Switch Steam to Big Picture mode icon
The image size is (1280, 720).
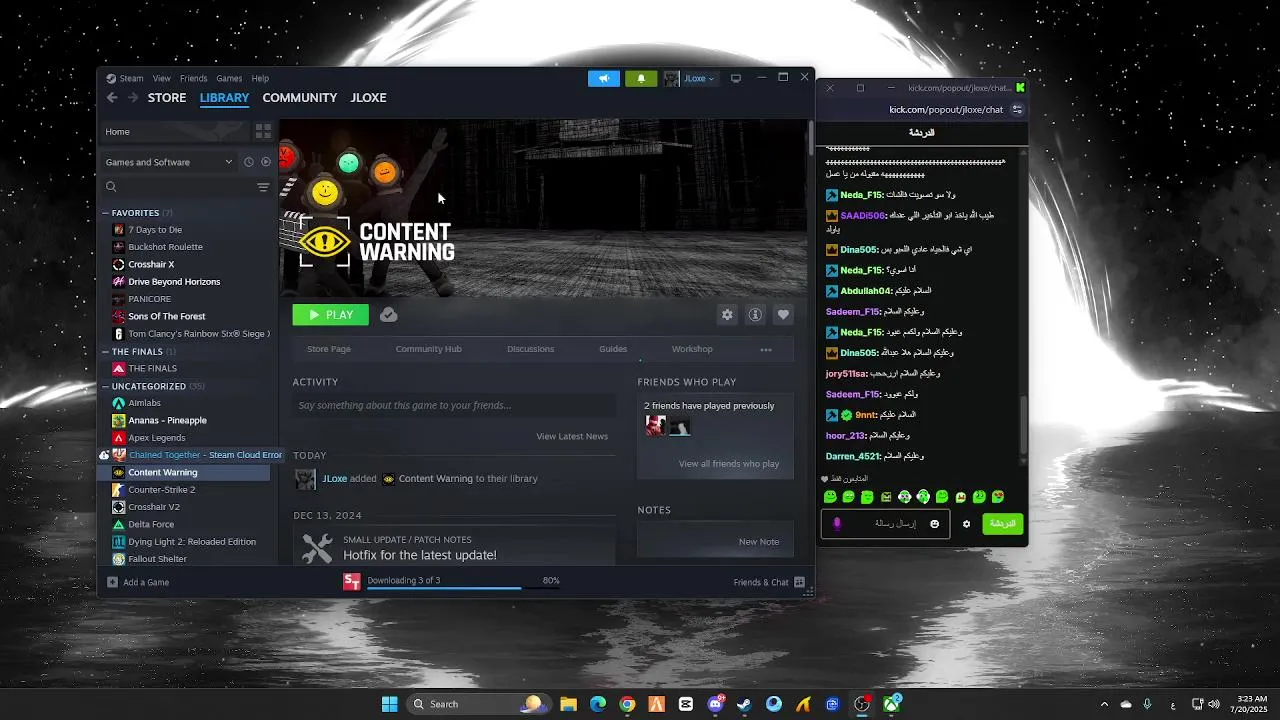click(736, 78)
